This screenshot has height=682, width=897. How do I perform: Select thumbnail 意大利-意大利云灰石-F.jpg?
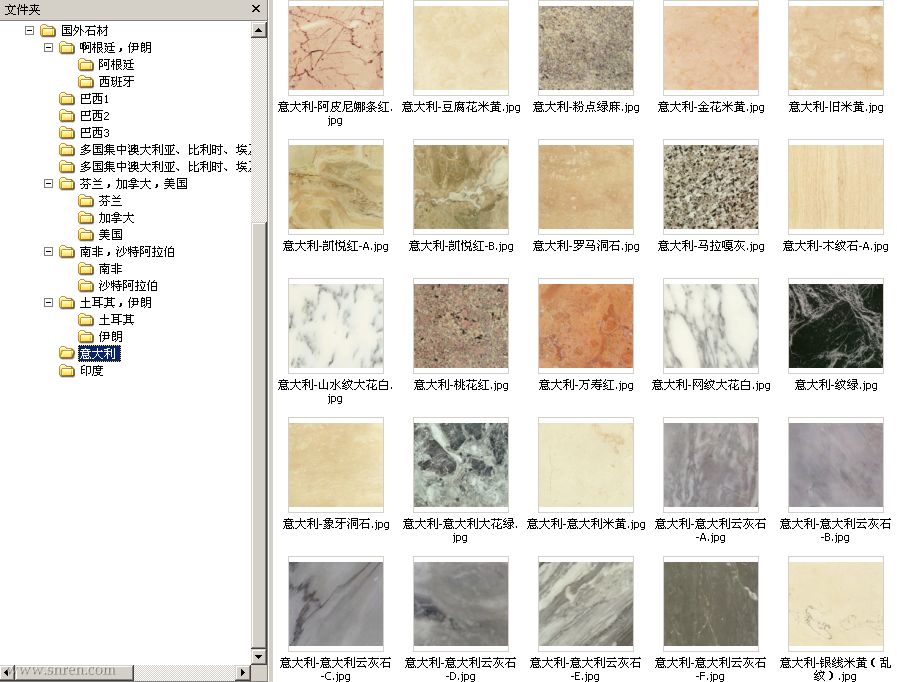(x=711, y=604)
